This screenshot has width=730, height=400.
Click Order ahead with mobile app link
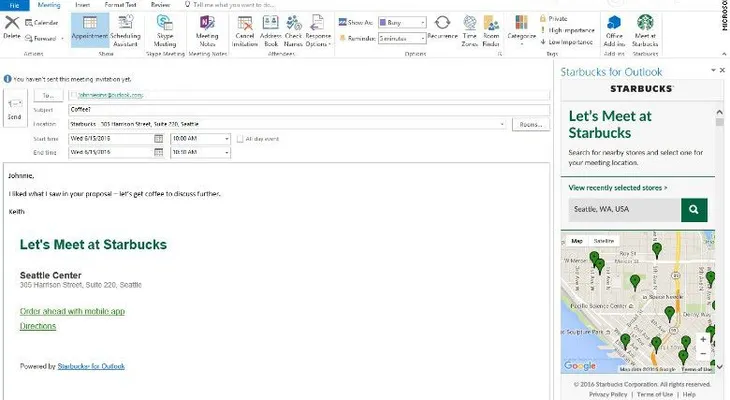point(72,311)
